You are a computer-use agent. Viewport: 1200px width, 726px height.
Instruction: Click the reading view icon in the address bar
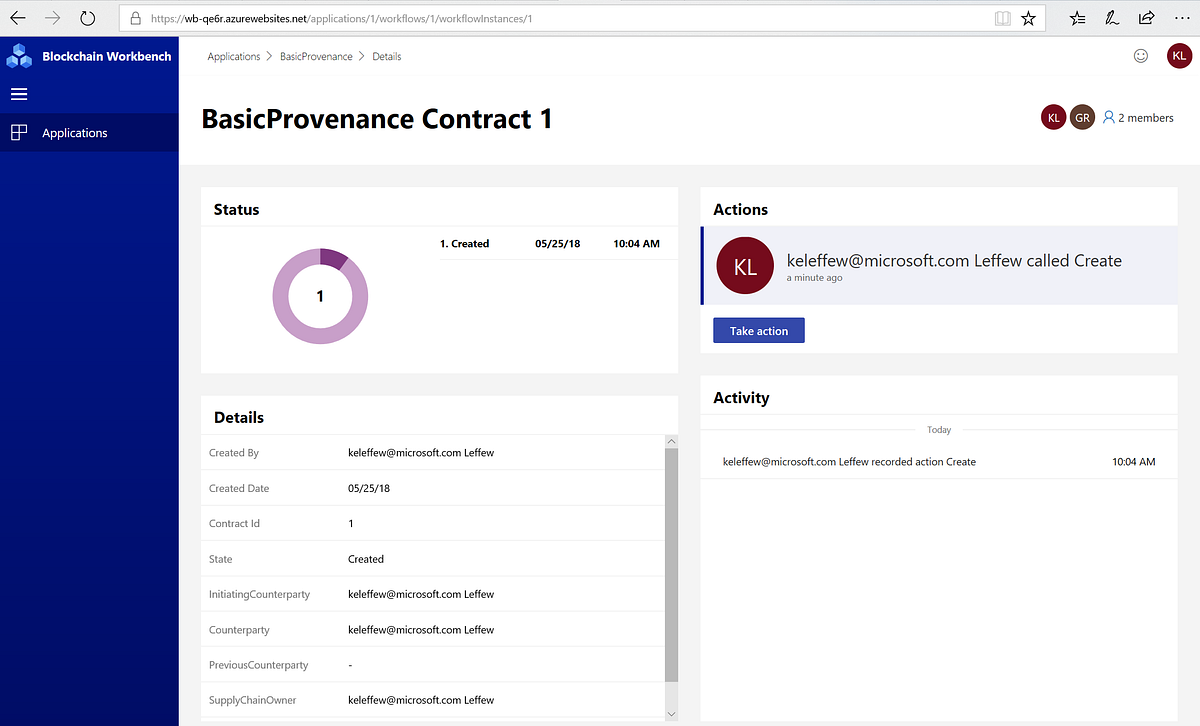point(1002,17)
